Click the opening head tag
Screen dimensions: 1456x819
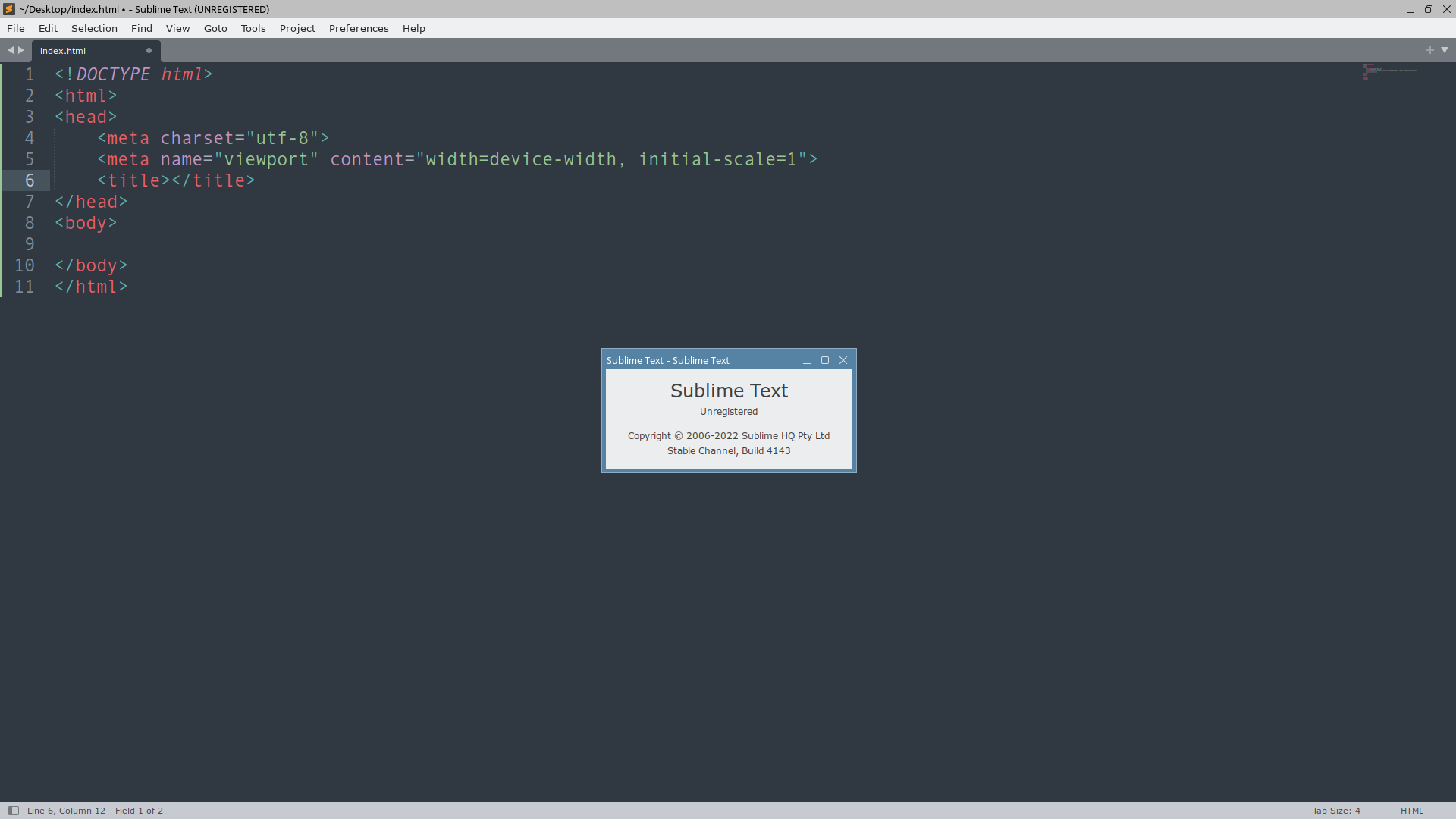coord(86,117)
